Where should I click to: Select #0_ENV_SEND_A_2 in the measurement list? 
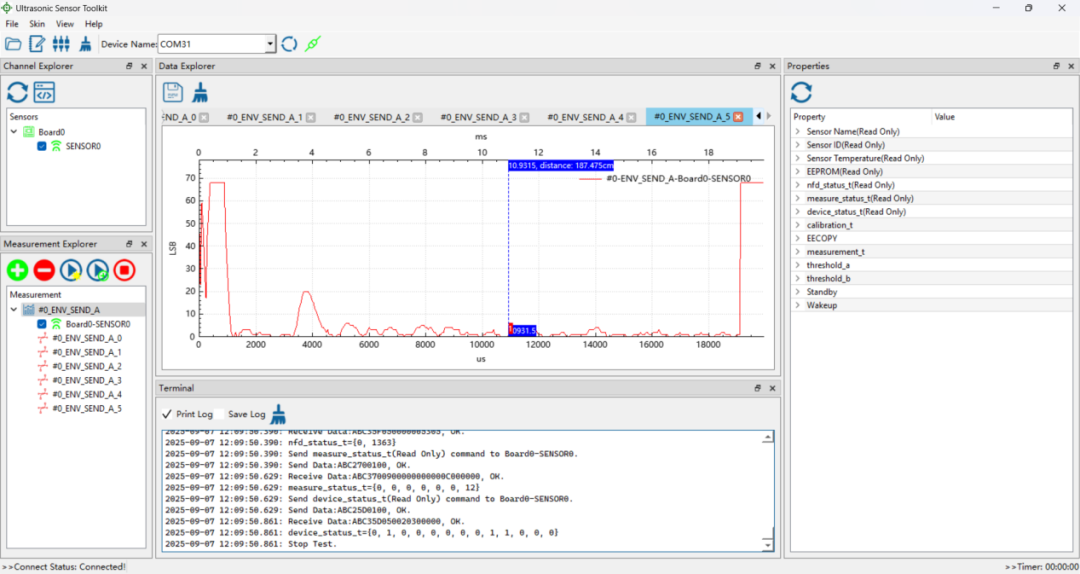[86, 366]
